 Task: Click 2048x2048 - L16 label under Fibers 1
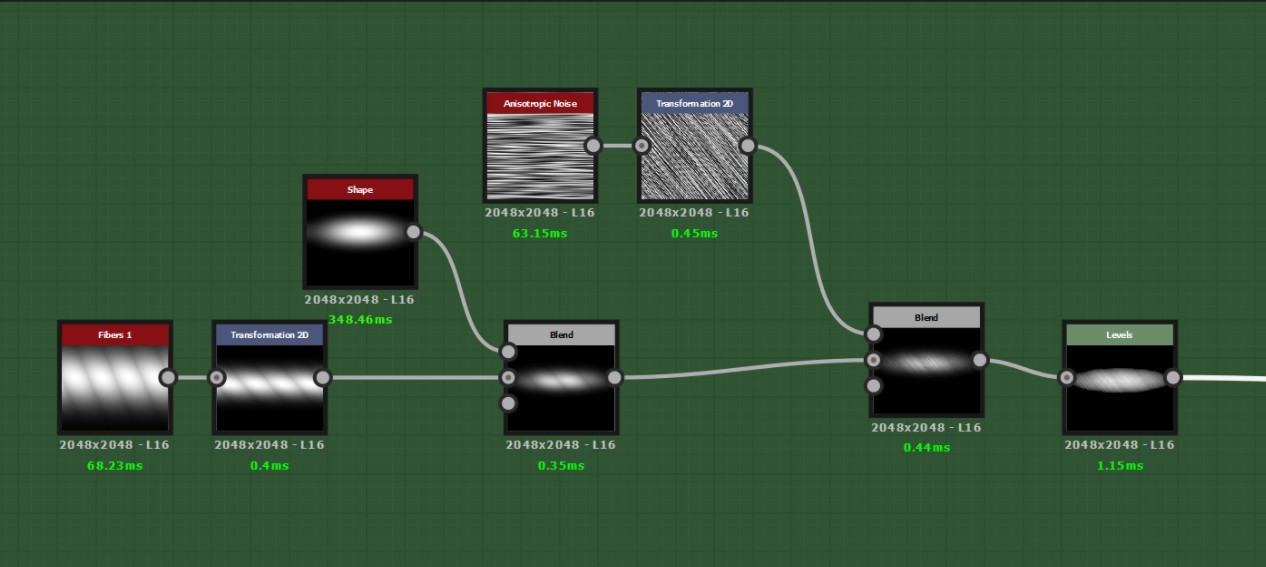pos(115,445)
